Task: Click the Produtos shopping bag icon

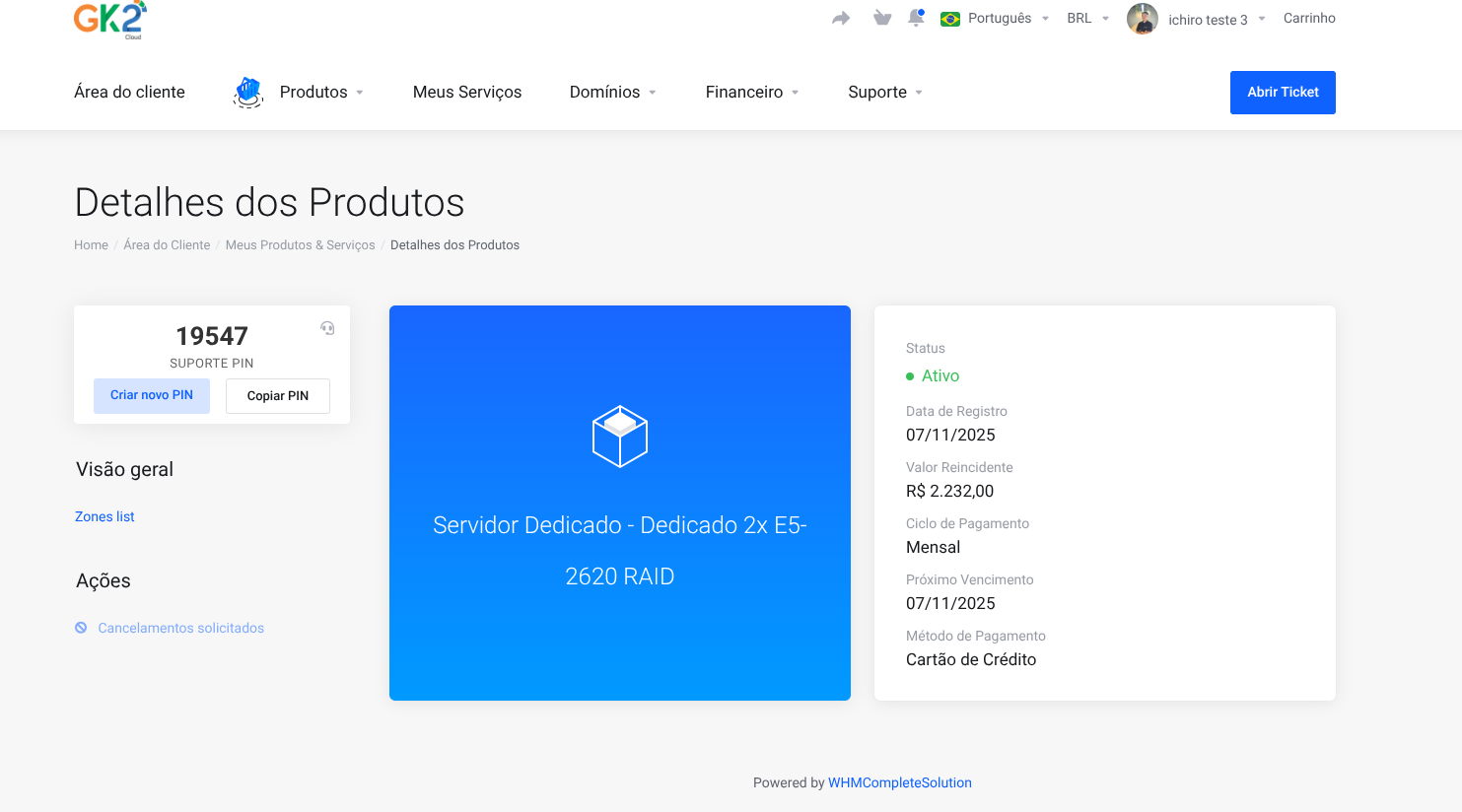Action: pyautogui.click(x=248, y=92)
